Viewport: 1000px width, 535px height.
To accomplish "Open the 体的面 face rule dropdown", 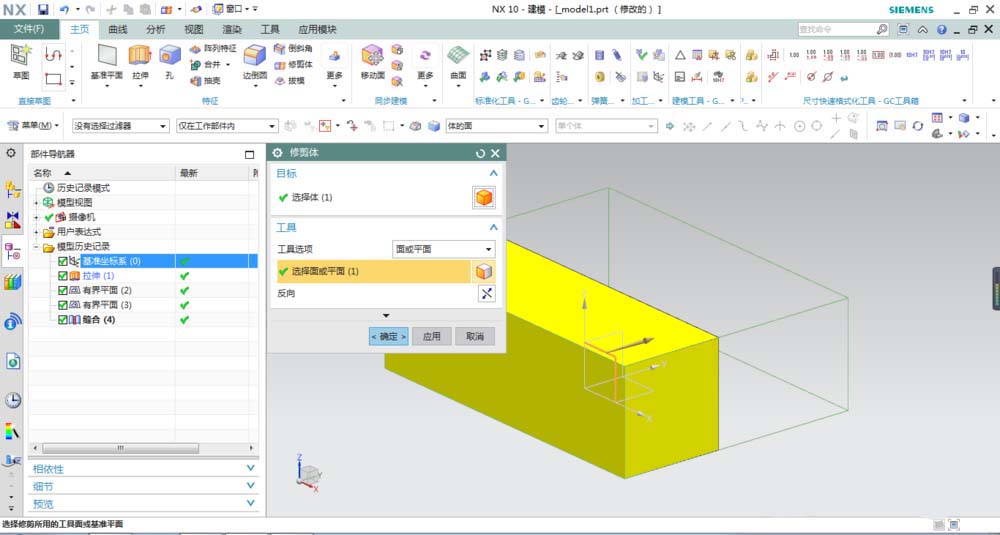I will tap(496, 126).
